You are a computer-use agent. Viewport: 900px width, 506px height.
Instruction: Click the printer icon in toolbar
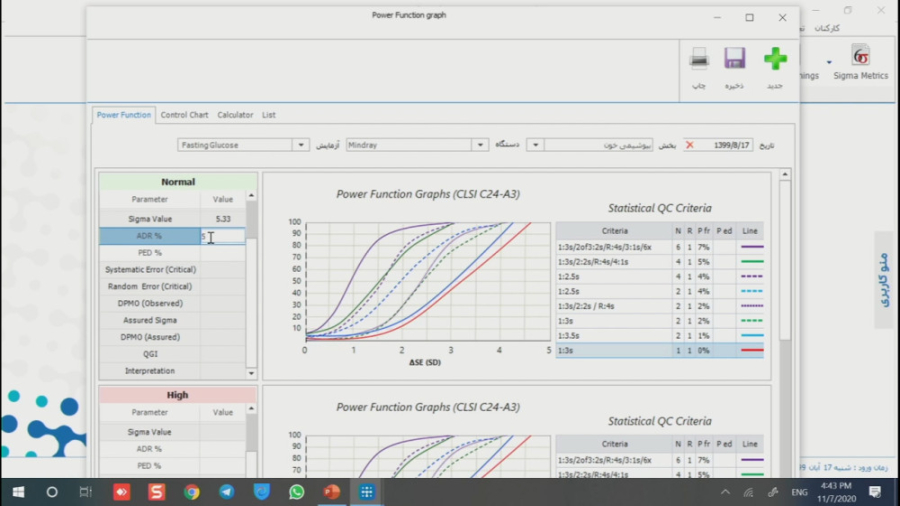click(699, 59)
